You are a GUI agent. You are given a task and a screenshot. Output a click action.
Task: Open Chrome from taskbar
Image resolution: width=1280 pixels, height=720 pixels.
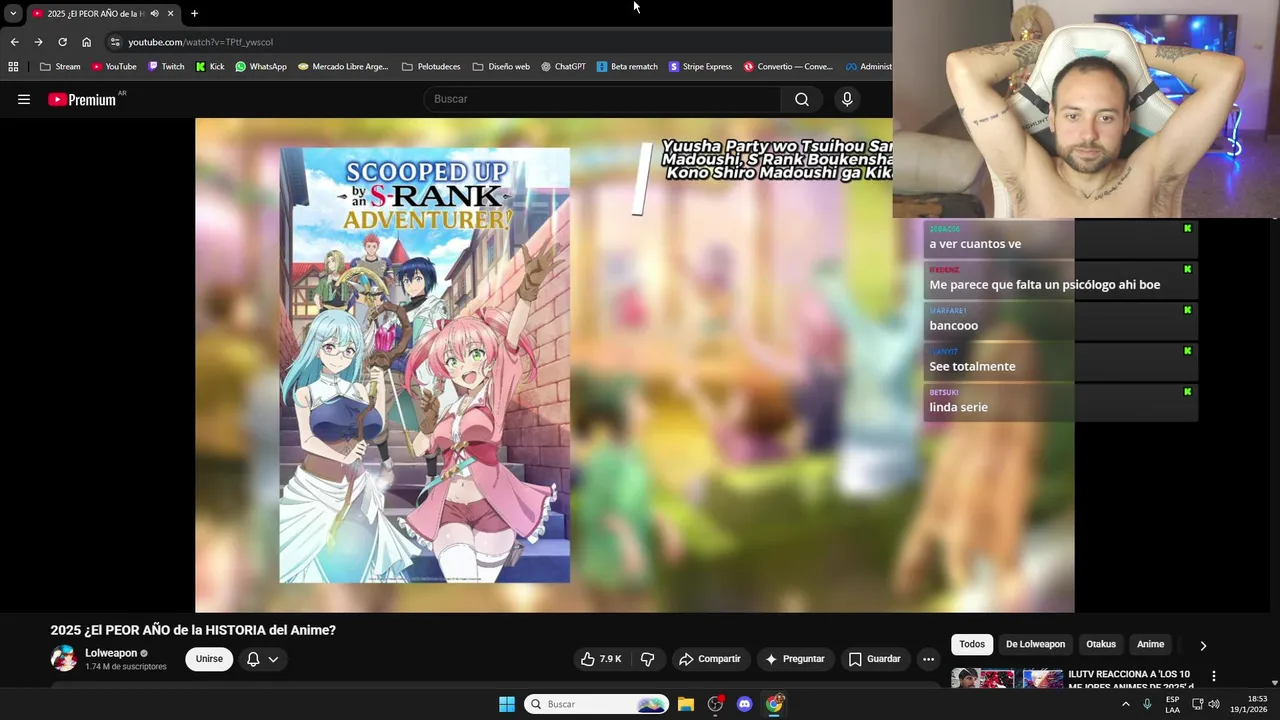(x=774, y=704)
